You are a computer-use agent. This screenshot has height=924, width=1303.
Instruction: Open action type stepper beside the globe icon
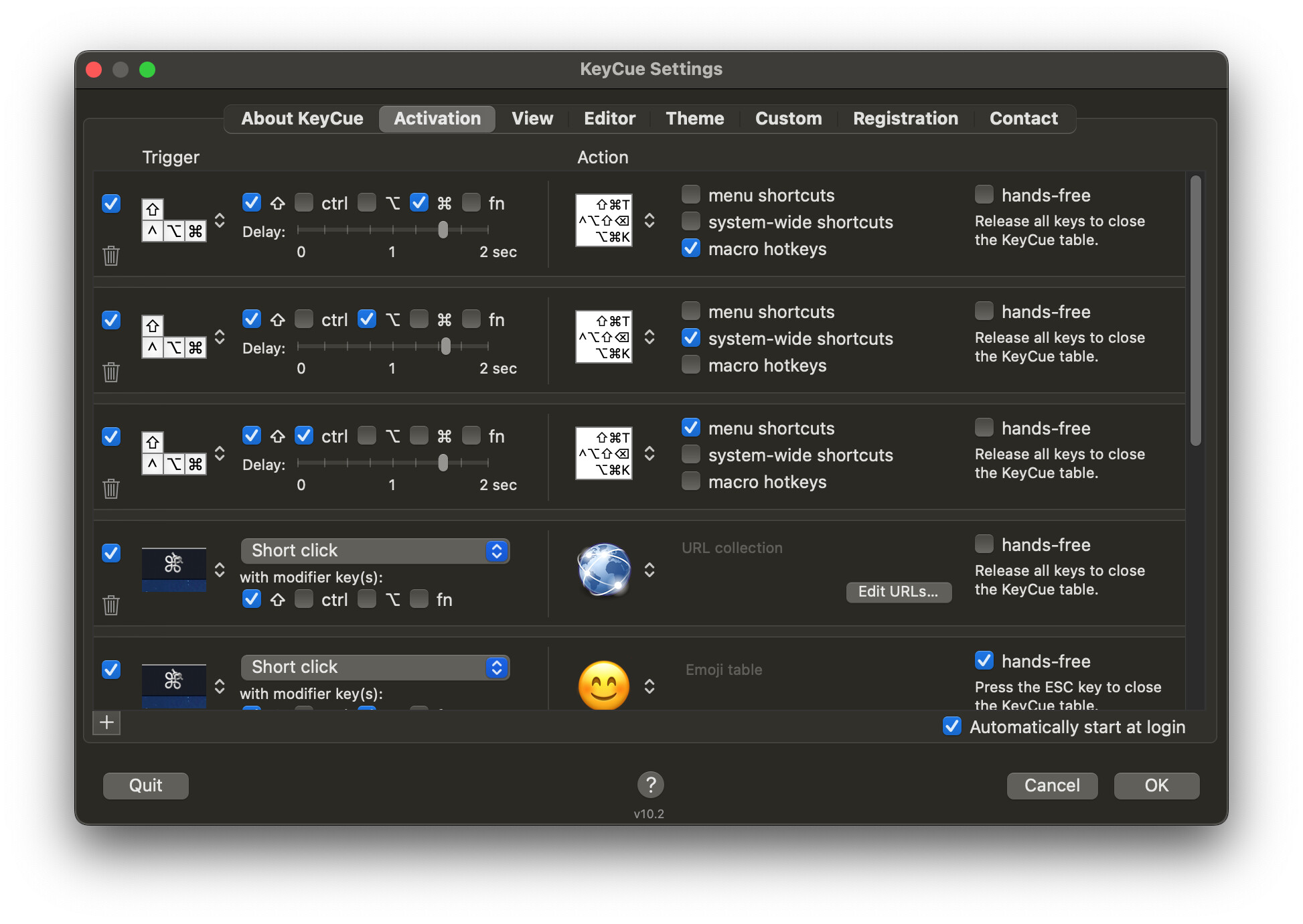(x=649, y=570)
